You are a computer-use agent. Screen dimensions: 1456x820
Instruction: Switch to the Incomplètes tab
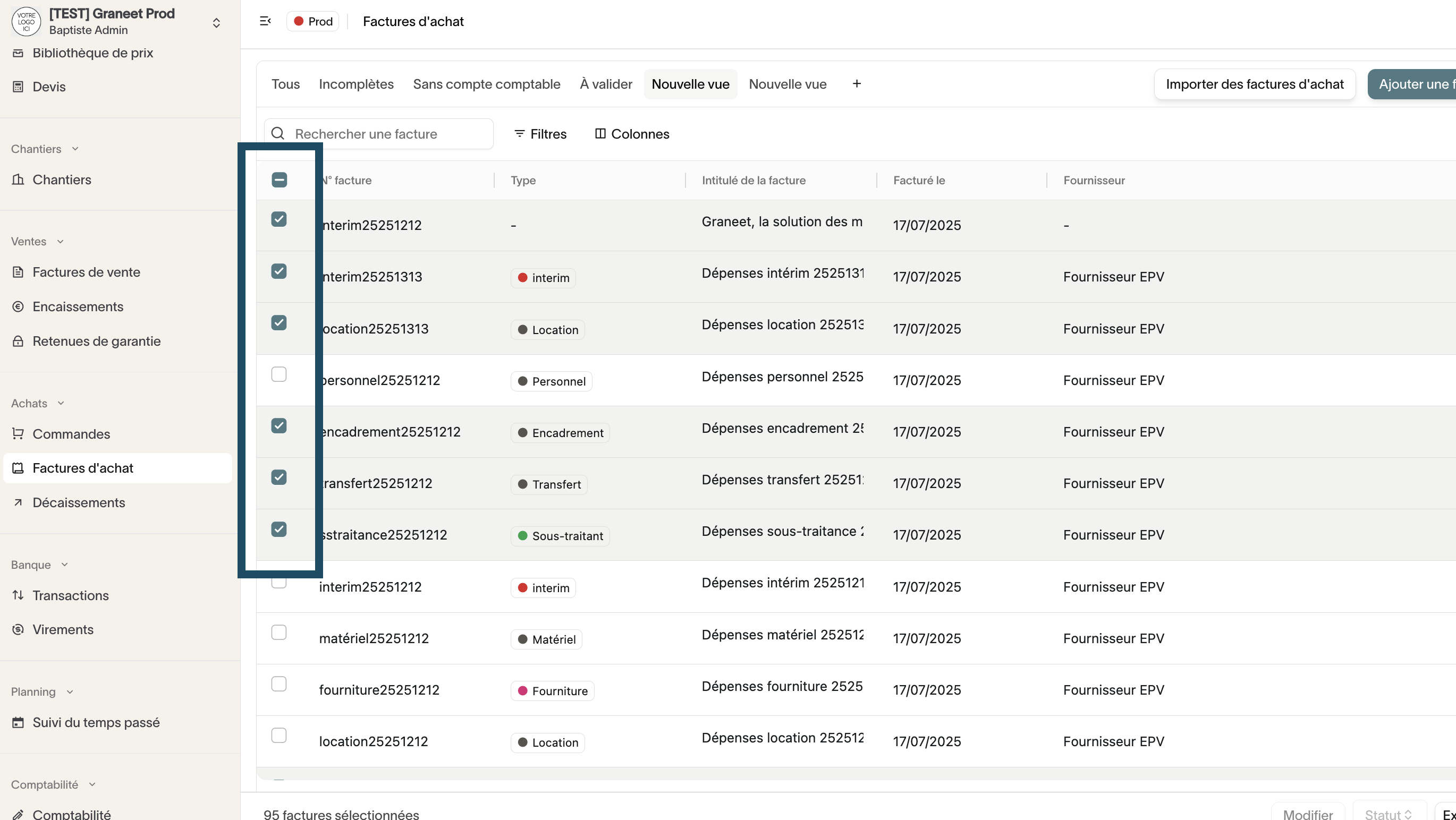click(356, 84)
